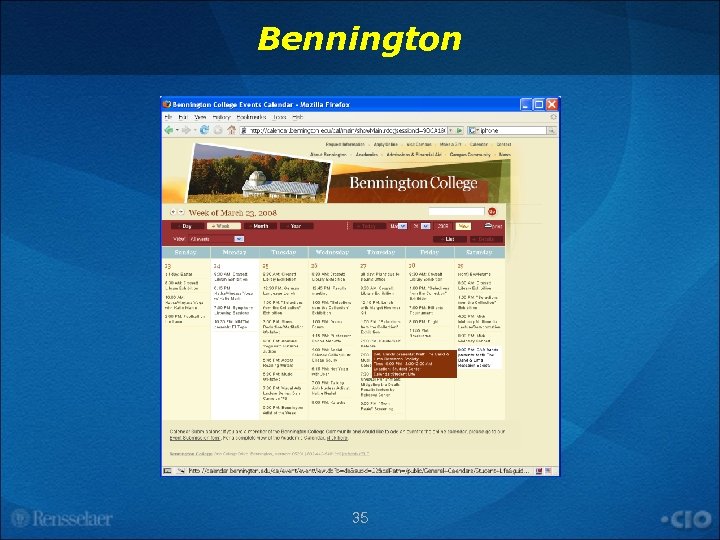Click the Sunday column header

click(x=186, y=252)
